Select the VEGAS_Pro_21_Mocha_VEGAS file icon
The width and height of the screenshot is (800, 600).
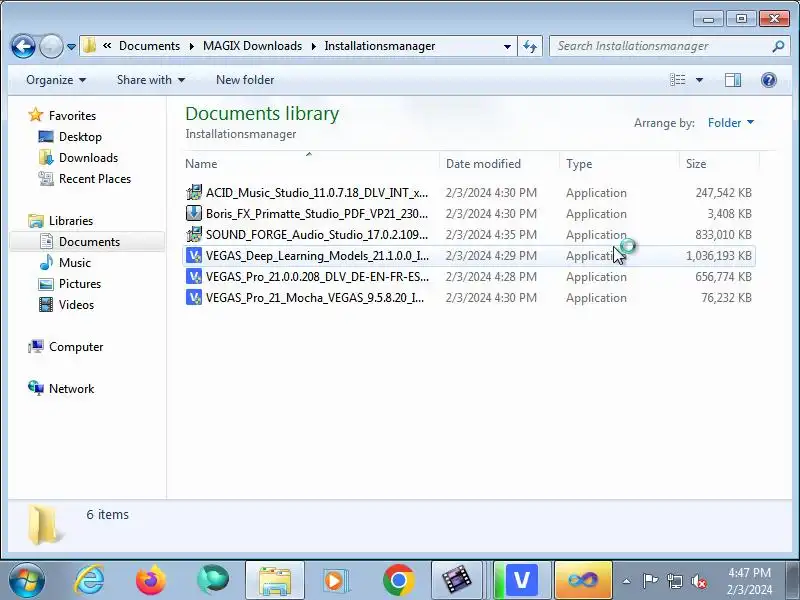click(194, 297)
